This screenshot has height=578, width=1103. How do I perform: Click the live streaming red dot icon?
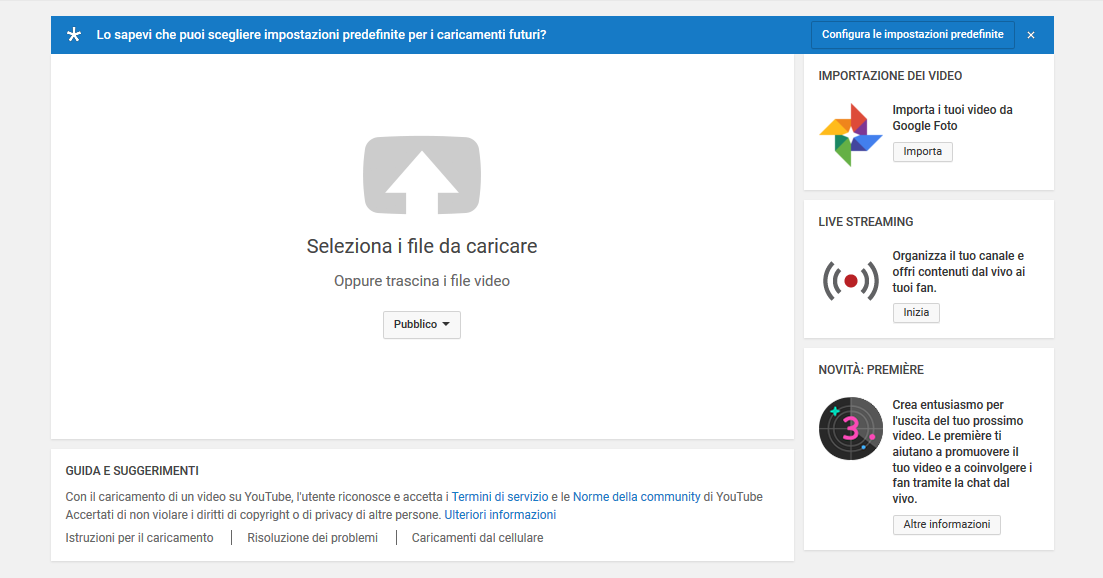pyautogui.click(x=850, y=281)
